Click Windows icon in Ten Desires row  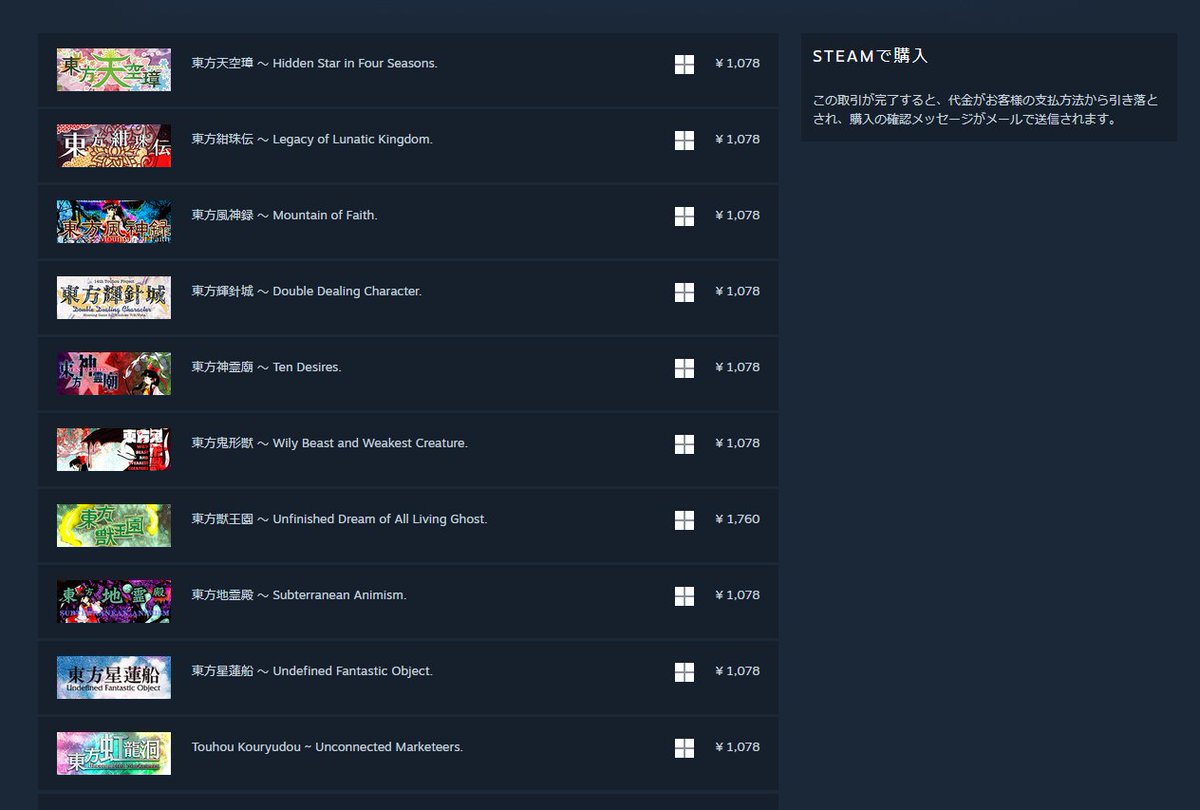tap(684, 368)
